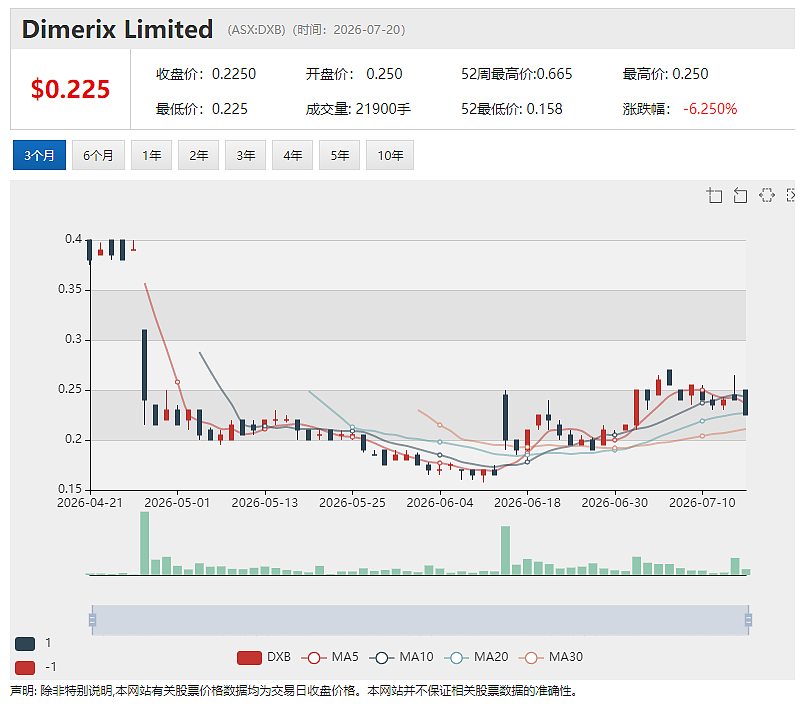Click the -6.250% change percentage
Image resolution: width=805 pixels, height=711 pixels.
710,109
